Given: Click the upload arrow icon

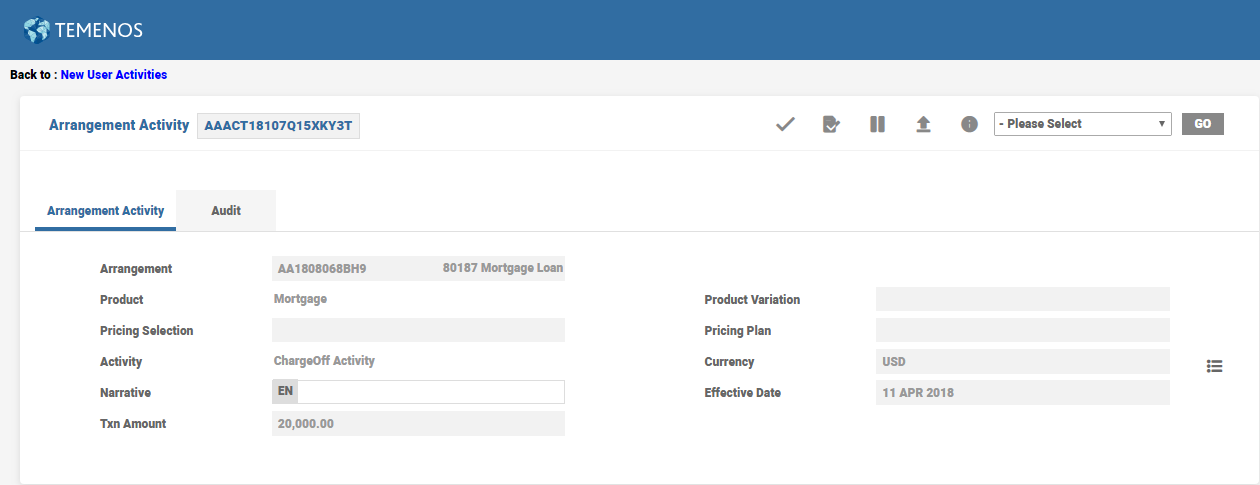Looking at the screenshot, I should (923, 124).
